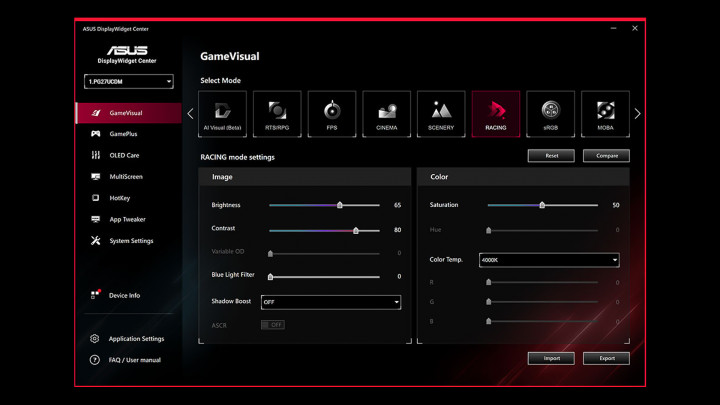Click the Brightness slider handle
The height and width of the screenshot is (405, 720).
pos(340,205)
